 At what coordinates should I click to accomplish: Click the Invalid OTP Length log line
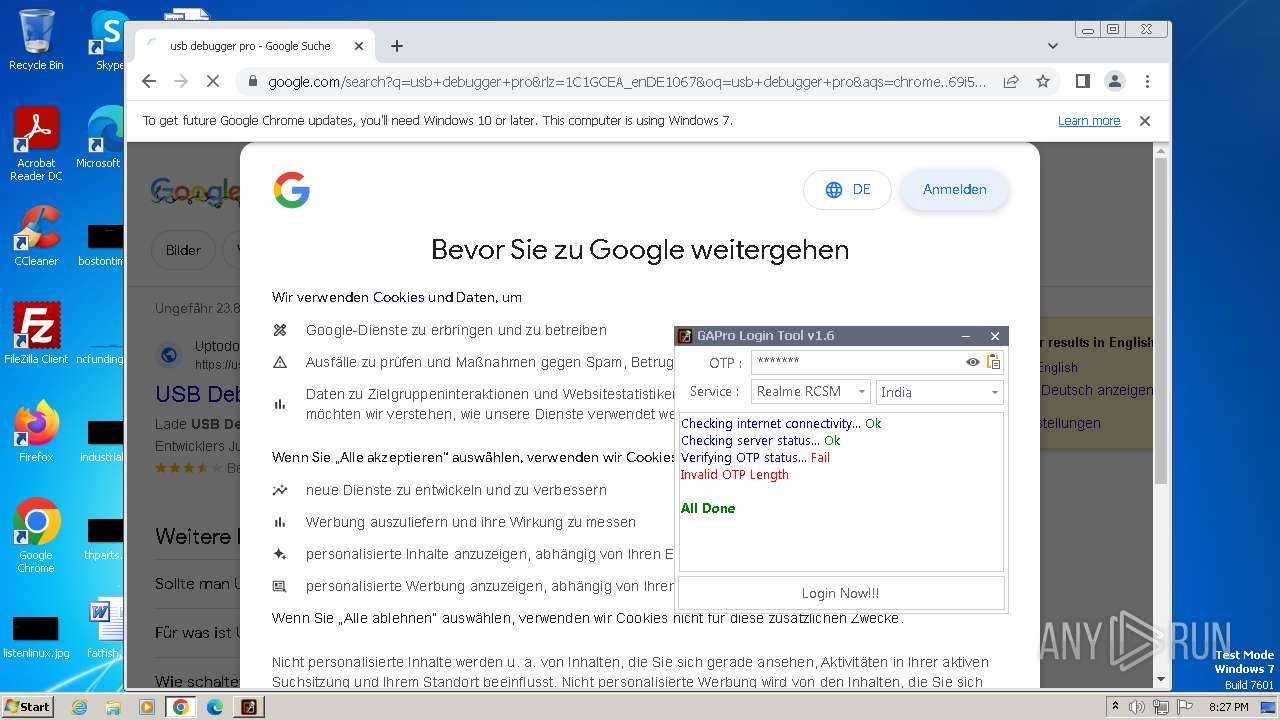coord(735,475)
